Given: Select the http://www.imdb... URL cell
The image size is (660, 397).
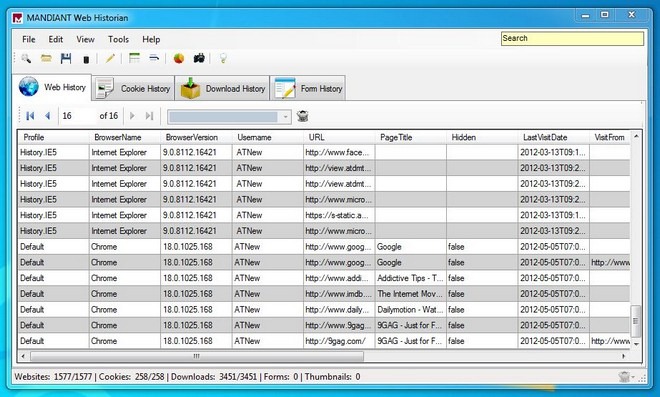Looking at the screenshot, I should [339, 294].
